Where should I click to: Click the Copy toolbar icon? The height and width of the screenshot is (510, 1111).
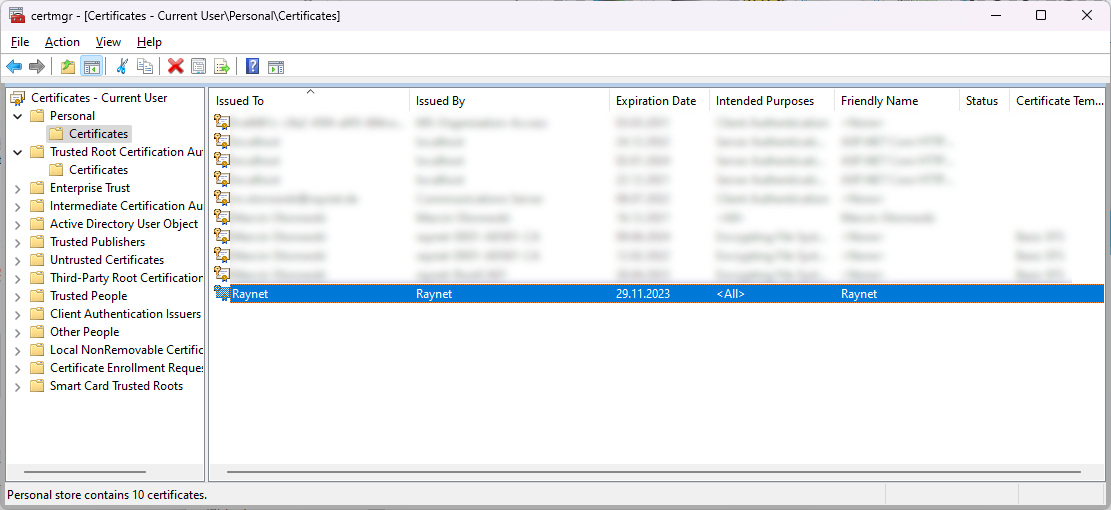click(x=145, y=67)
